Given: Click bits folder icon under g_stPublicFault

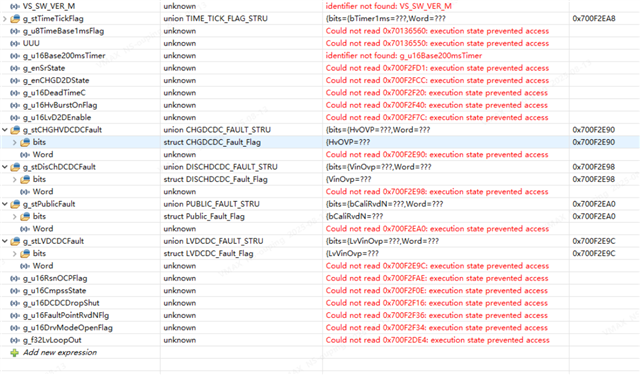Looking at the screenshot, I should coord(25,217).
